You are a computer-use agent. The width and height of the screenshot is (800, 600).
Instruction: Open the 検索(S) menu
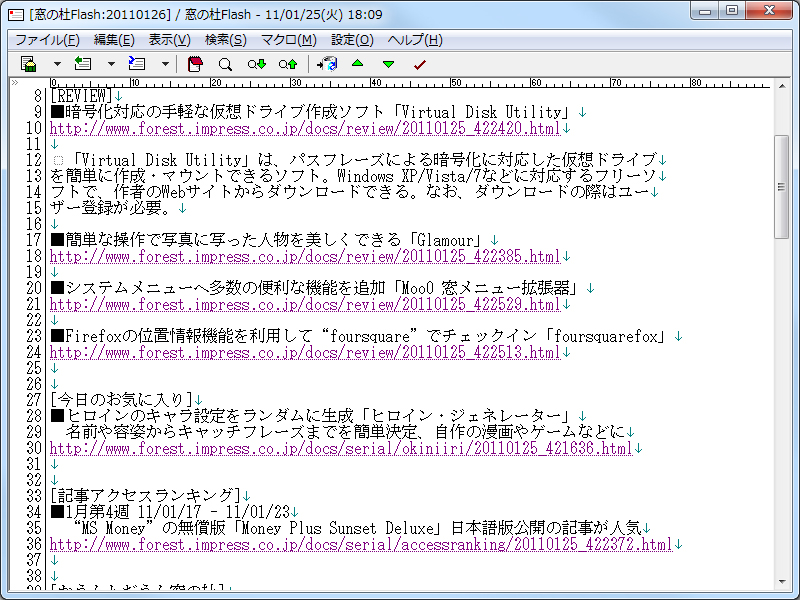click(226, 40)
